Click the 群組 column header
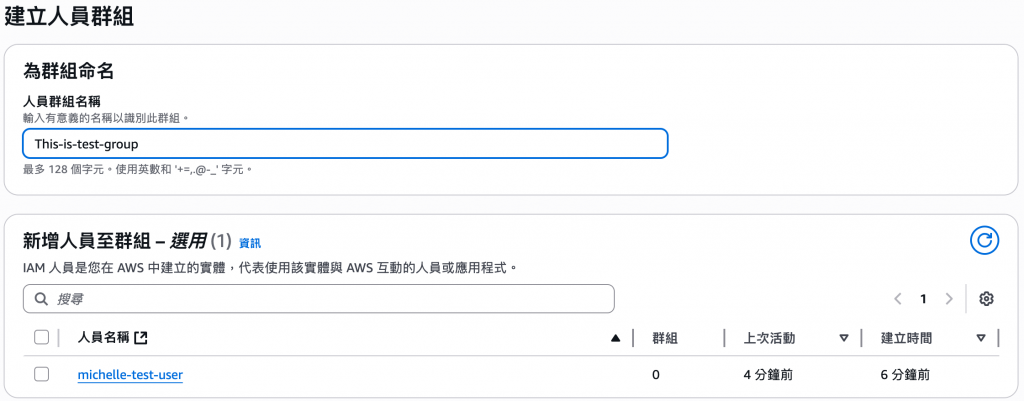The image size is (1024, 401). pos(666,338)
